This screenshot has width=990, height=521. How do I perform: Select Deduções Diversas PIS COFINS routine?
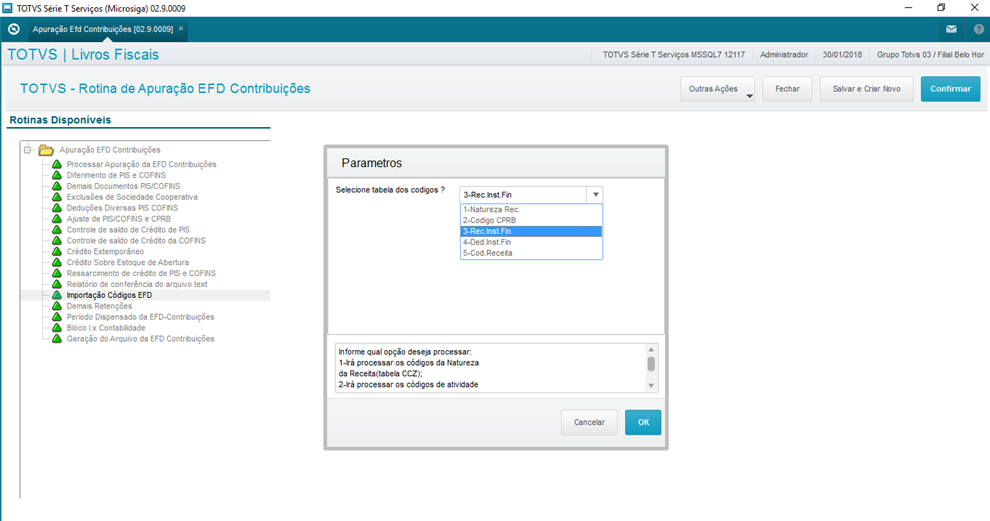[x=122, y=208]
